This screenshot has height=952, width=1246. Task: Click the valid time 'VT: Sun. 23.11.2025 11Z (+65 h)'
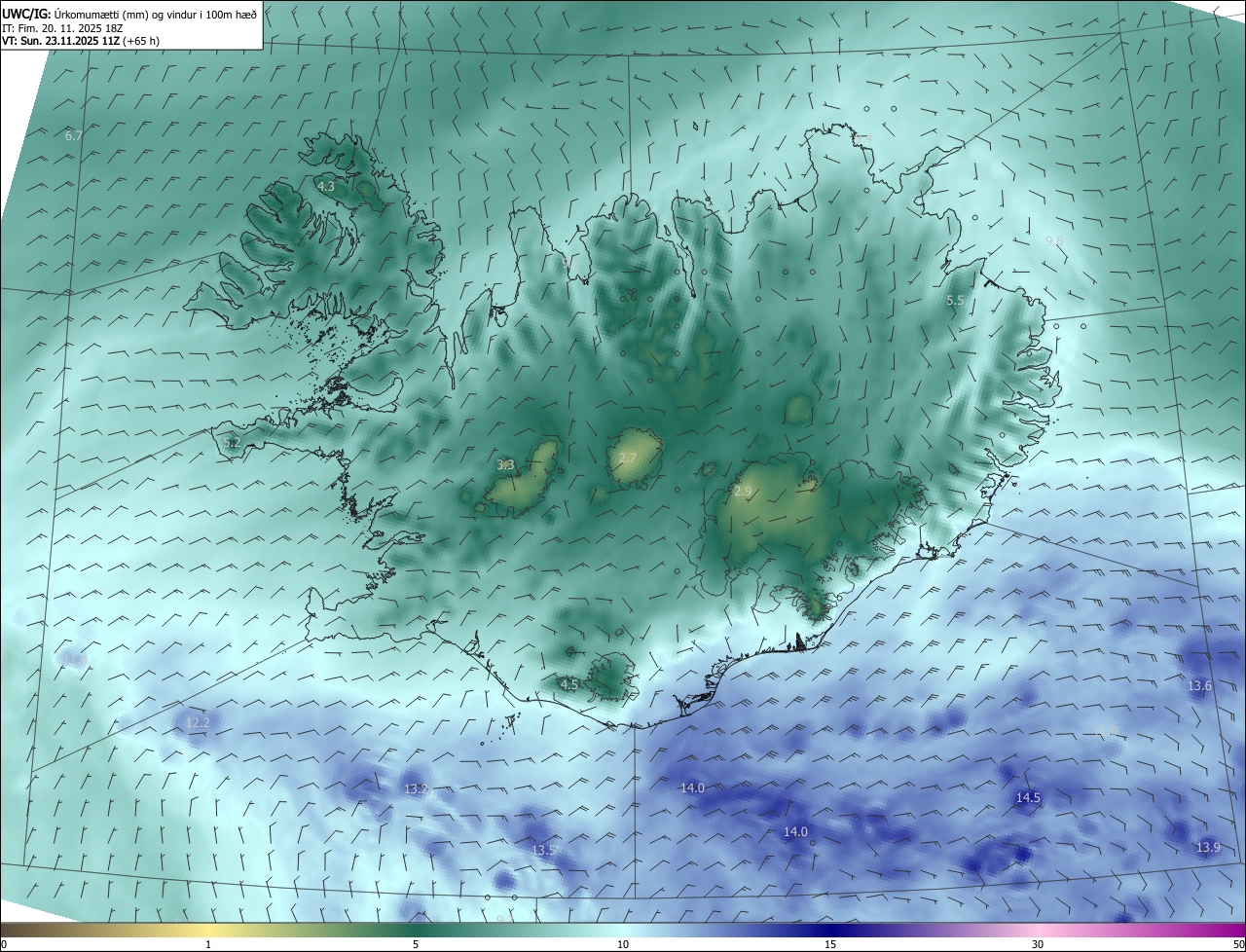point(81,42)
